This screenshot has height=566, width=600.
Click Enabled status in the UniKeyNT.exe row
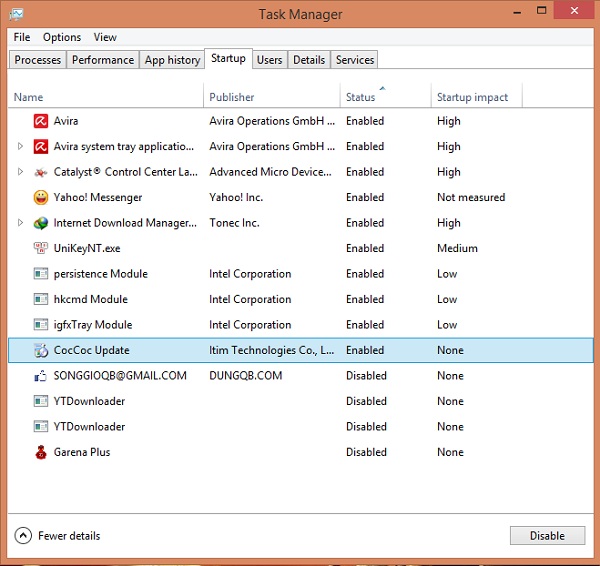tap(365, 248)
